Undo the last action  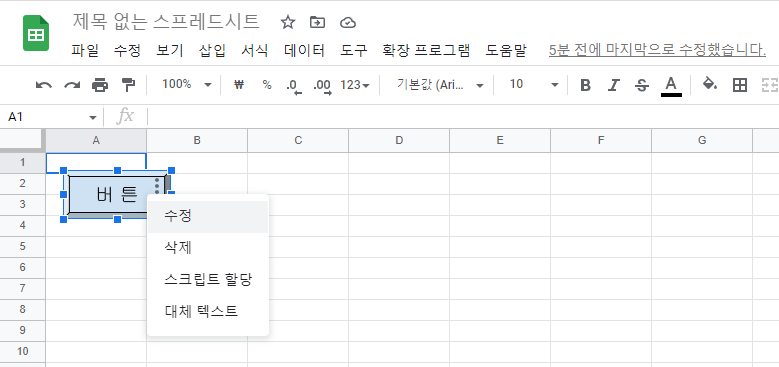coord(44,85)
